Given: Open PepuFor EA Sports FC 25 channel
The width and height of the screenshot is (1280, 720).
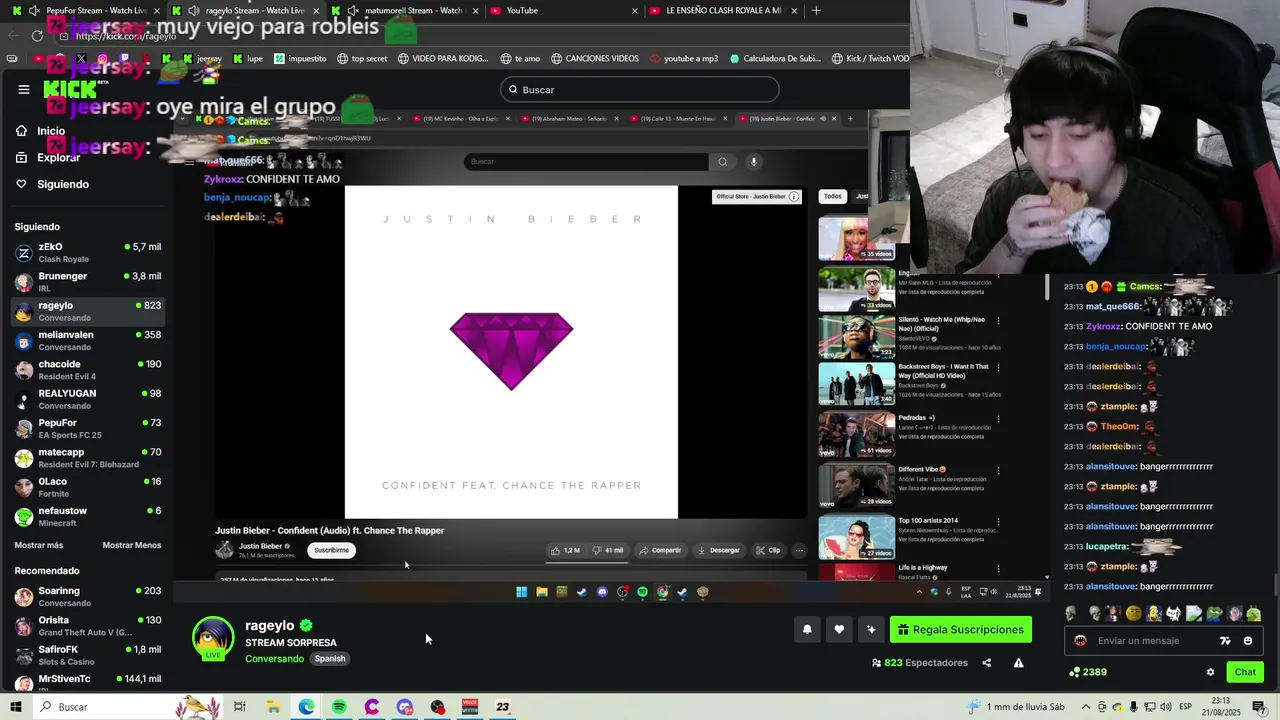Looking at the screenshot, I should (x=87, y=428).
